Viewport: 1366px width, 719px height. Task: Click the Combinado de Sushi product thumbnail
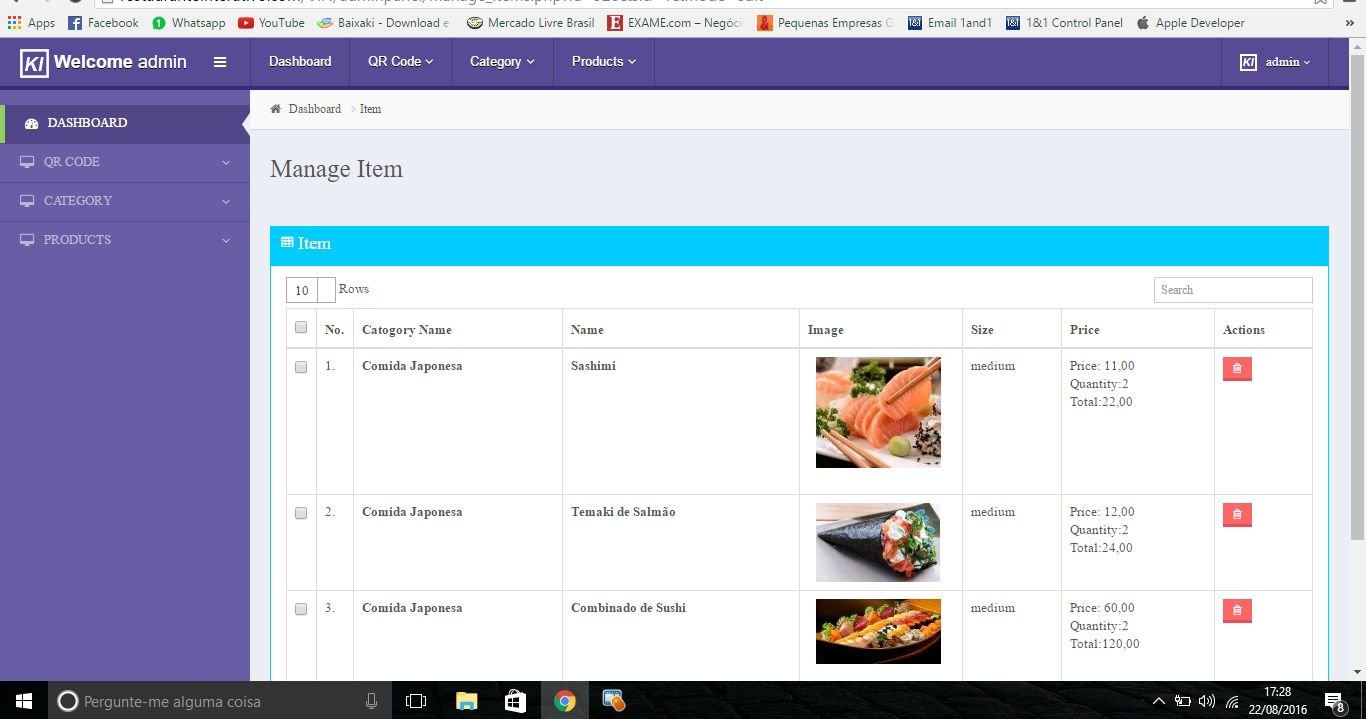point(878,631)
